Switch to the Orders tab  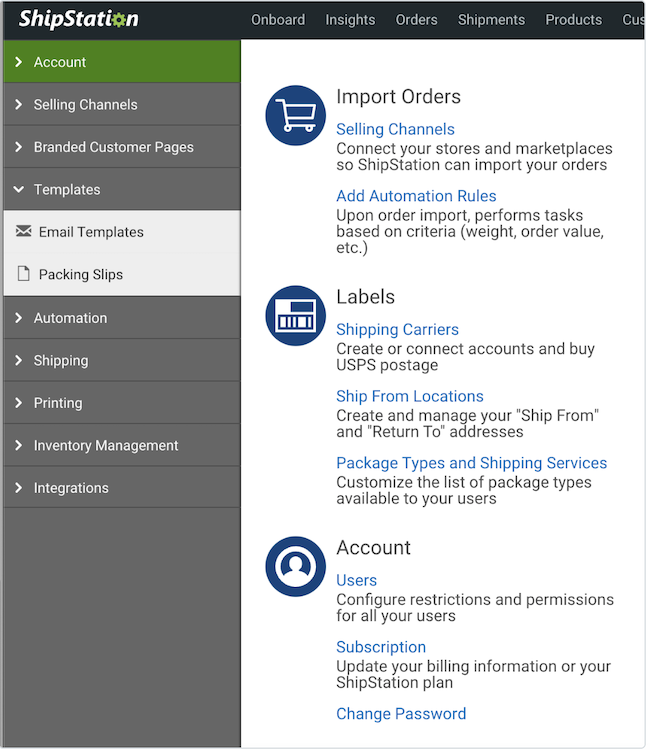click(417, 20)
